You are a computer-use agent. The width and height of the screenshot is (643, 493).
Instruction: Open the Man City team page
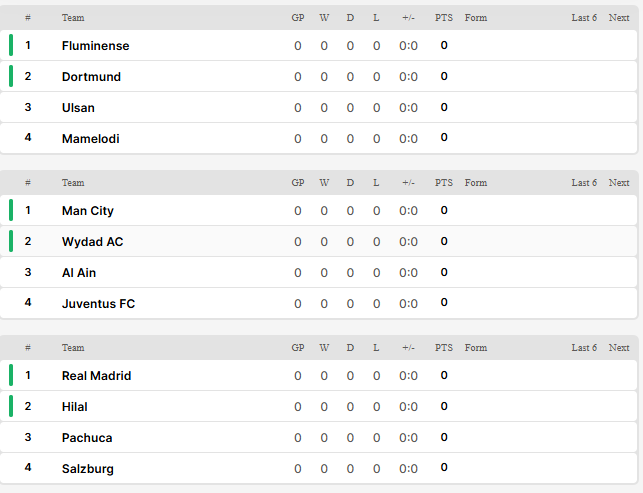coord(87,211)
